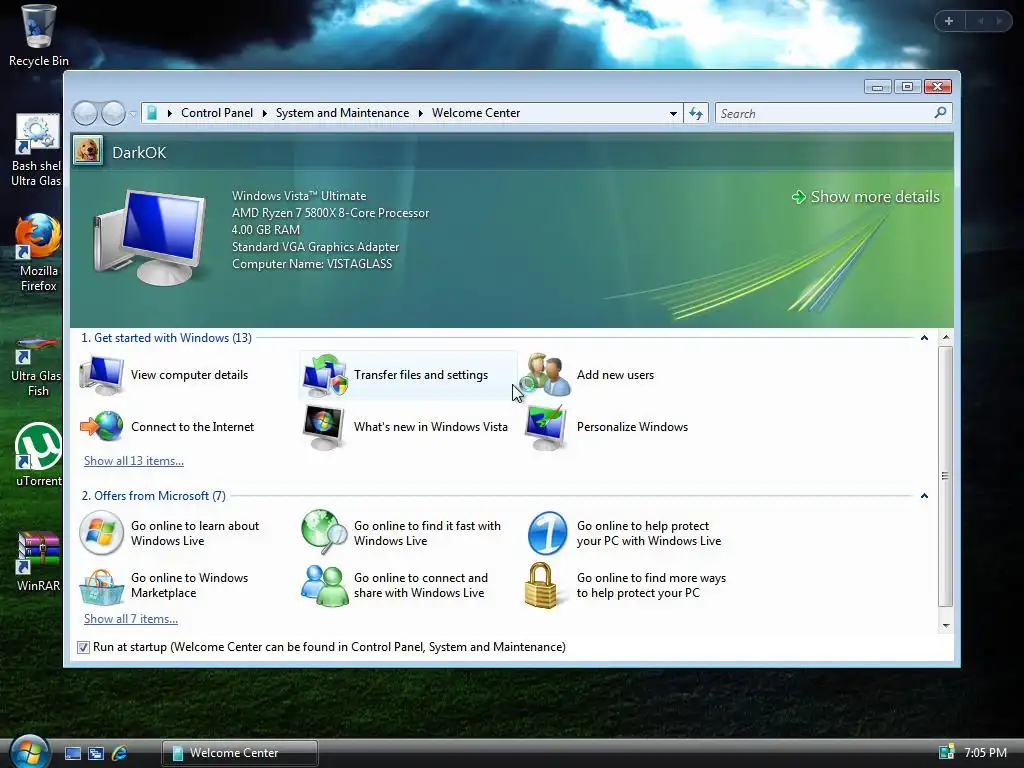Select the find it fast magnifier globe icon
The image size is (1024, 768).
pyautogui.click(x=325, y=532)
